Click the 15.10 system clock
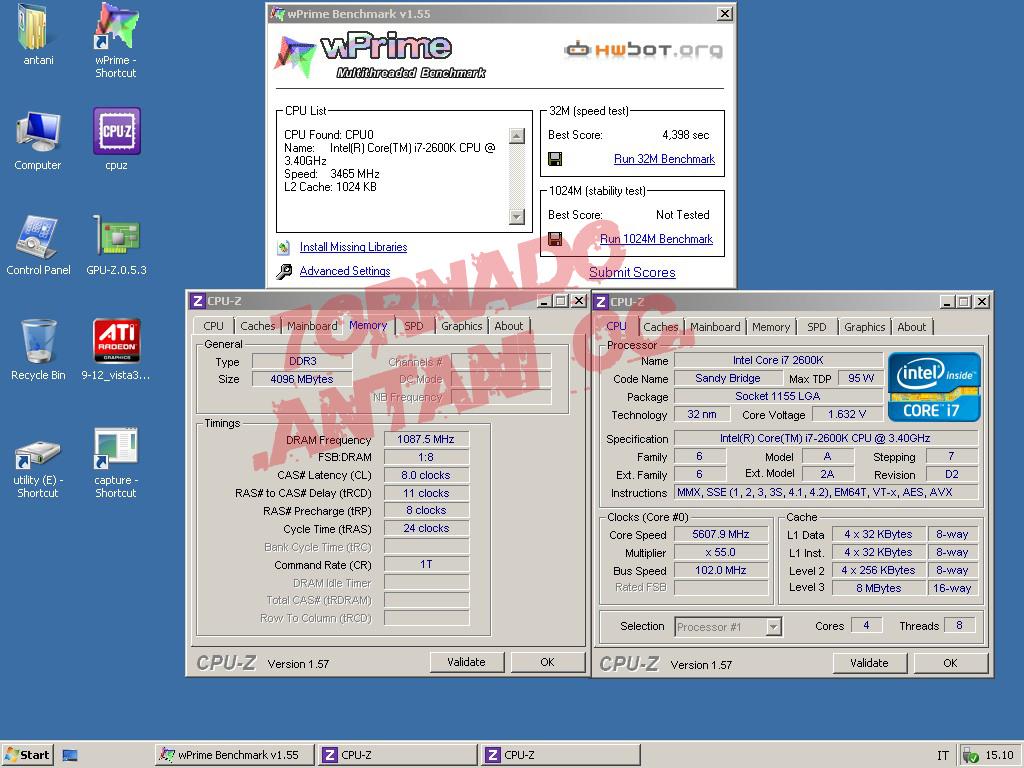This screenshot has width=1024, height=768. (x=999, y=756)
